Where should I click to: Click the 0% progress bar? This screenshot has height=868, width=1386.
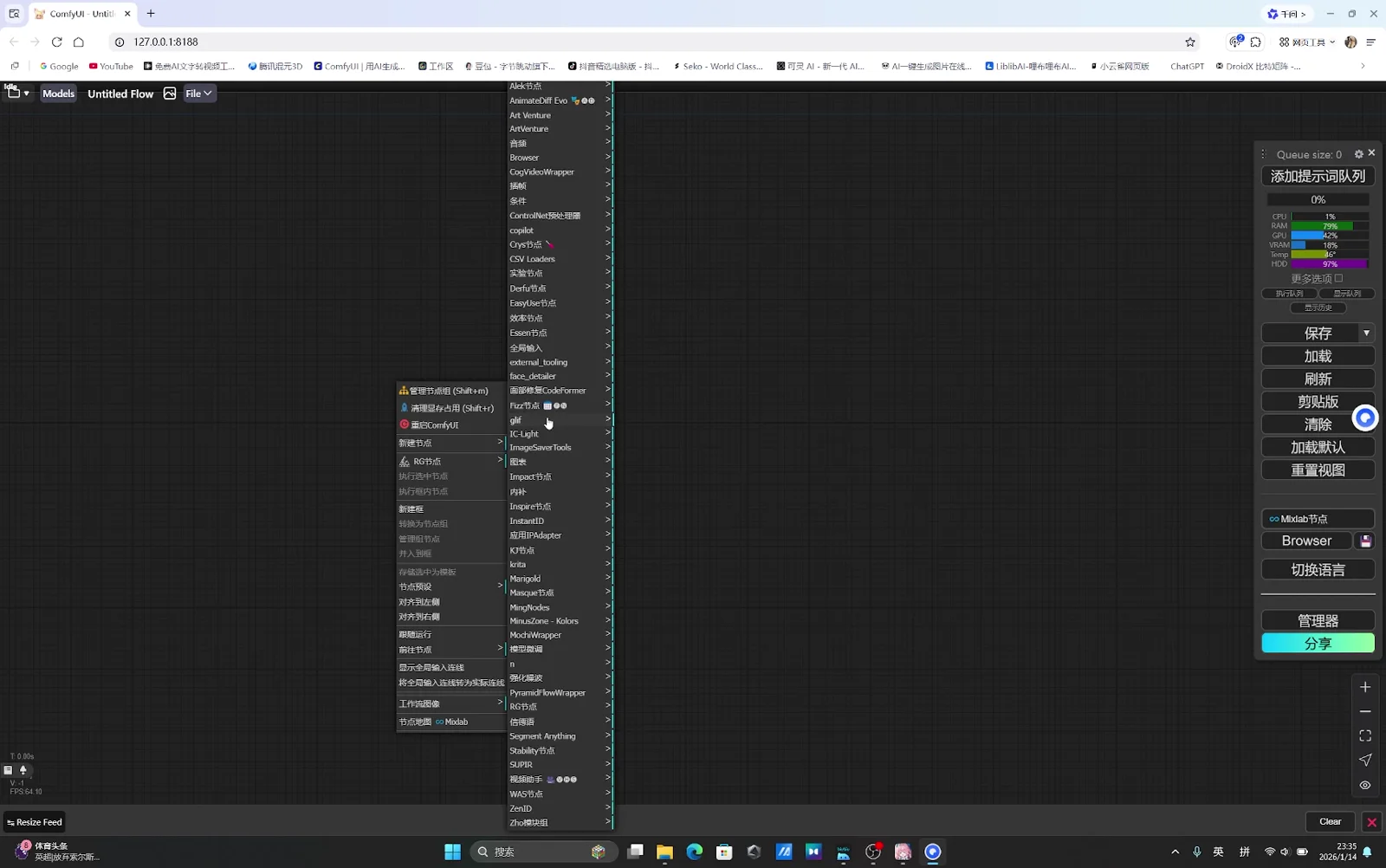(1318, 199)
